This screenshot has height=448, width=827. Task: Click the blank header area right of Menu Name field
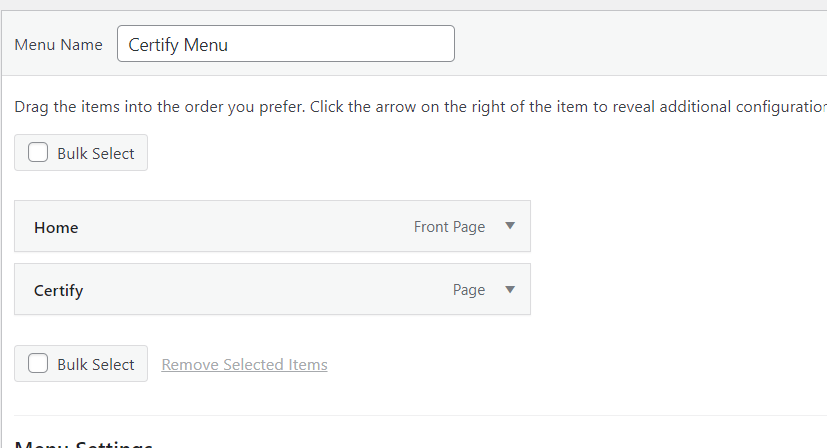[640, 44]
